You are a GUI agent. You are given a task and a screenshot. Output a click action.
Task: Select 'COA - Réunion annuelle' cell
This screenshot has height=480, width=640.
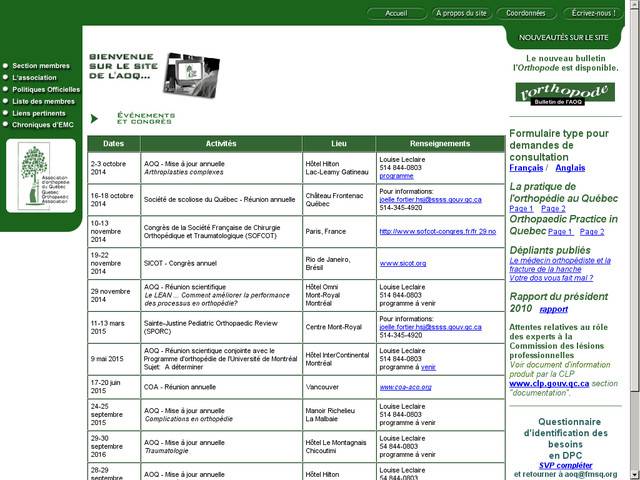pyautogui.click(x=221, y=387)
